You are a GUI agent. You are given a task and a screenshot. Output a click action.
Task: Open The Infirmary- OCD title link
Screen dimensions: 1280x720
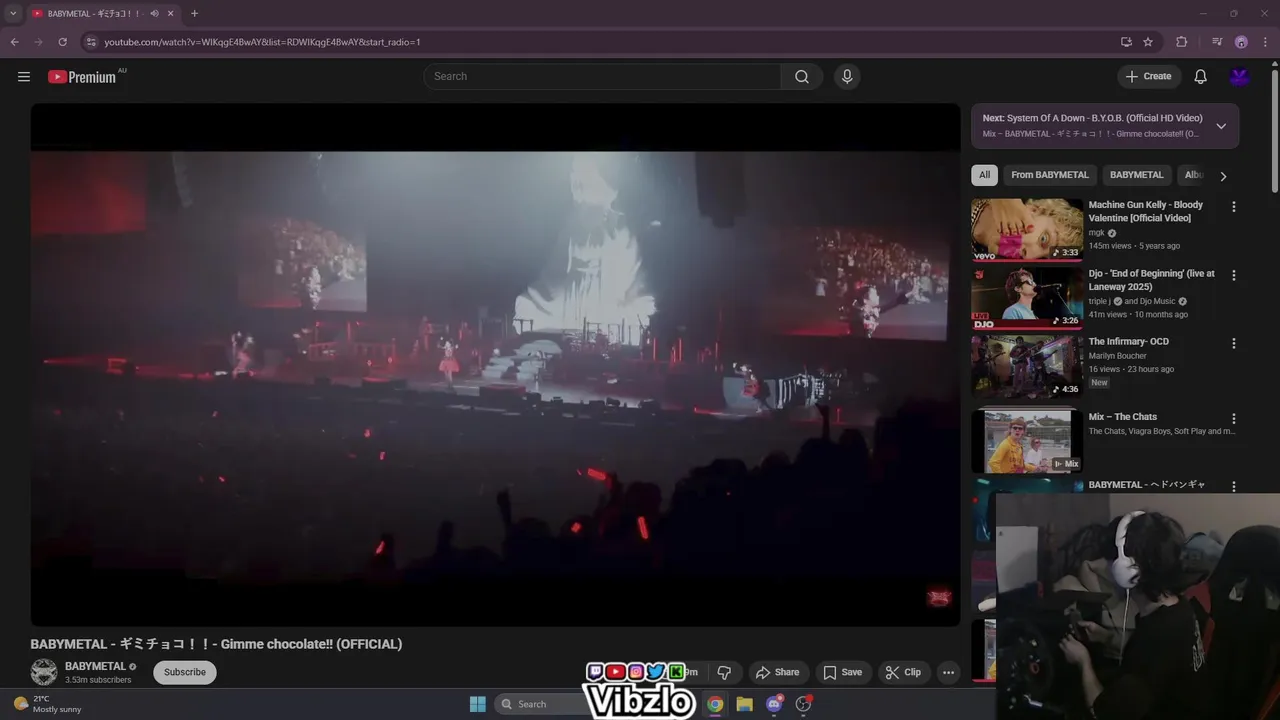click(x=1129, y=342)
